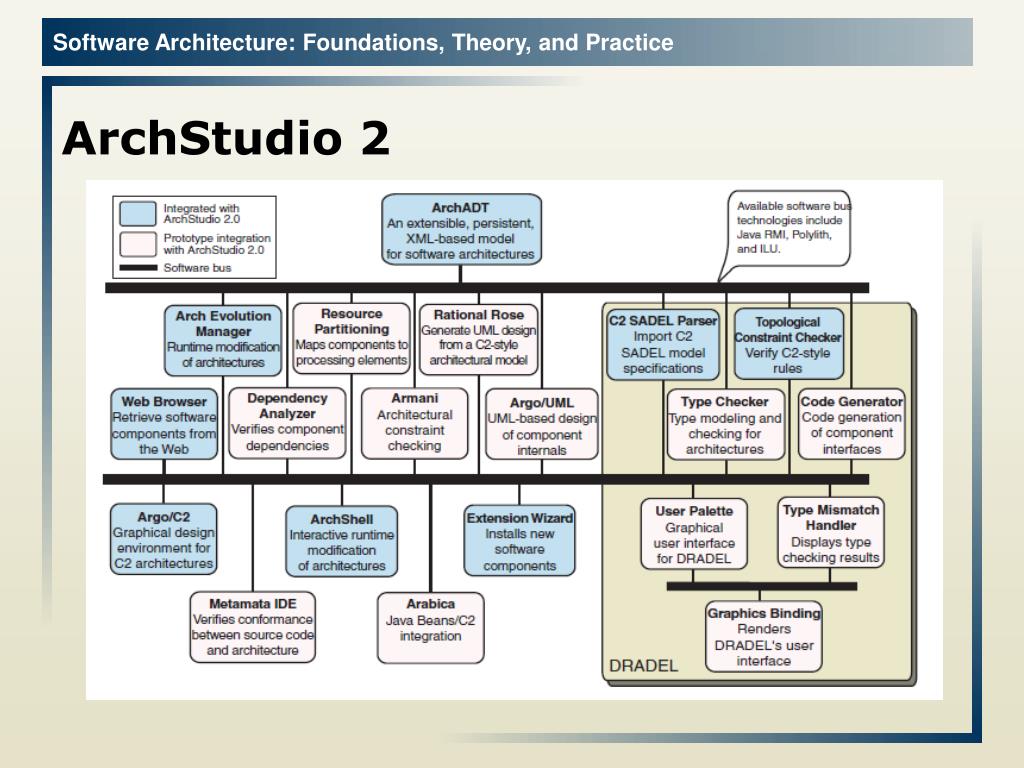Image resolution: width=1024 pixels, height=768 pixels.
Task: Click the ArchStudio 2 slide title
Action: [226, 138]
